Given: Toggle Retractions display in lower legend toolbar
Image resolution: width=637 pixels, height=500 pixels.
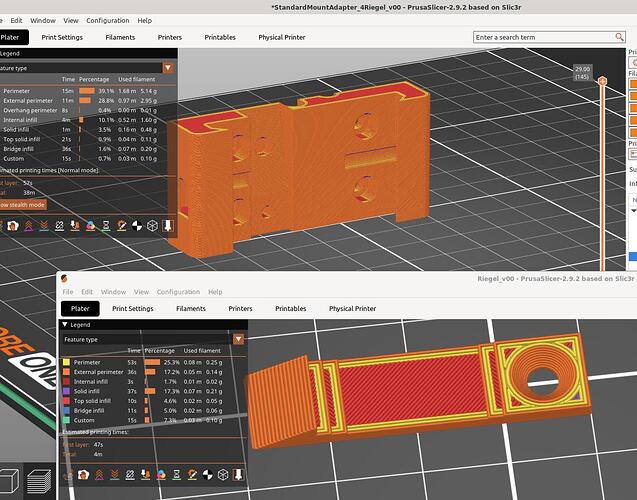Looking at the screenshot, I should pos(99,474).
